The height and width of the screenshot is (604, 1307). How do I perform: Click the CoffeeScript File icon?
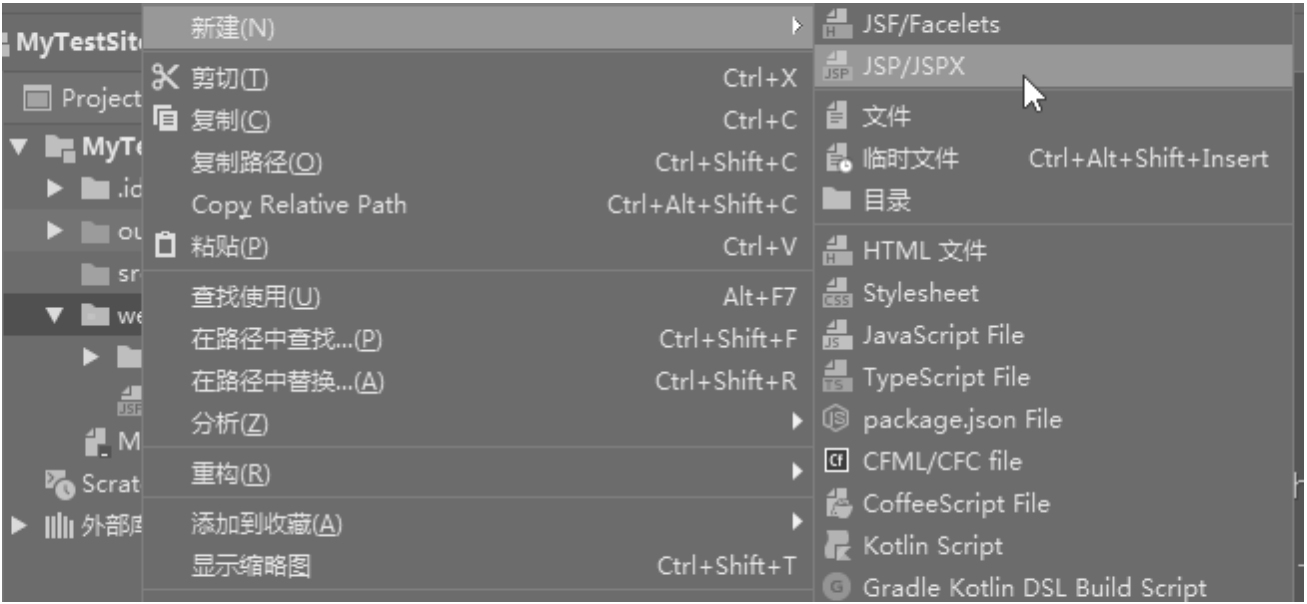pyautogui.click(x=836, y=504)
